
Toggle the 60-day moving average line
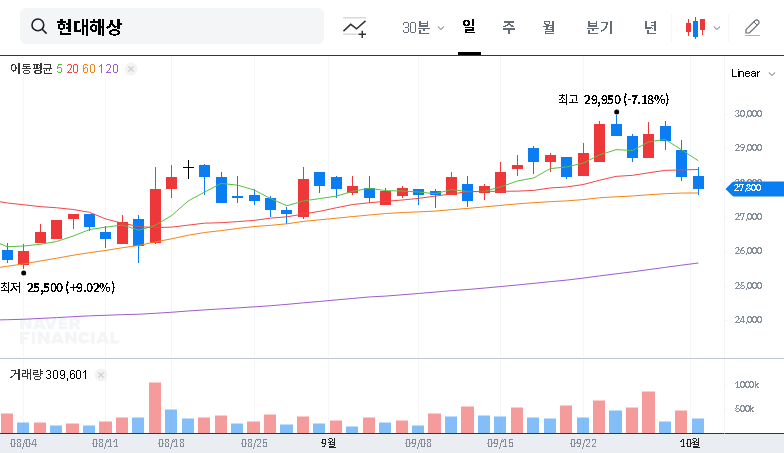(88, 69)
